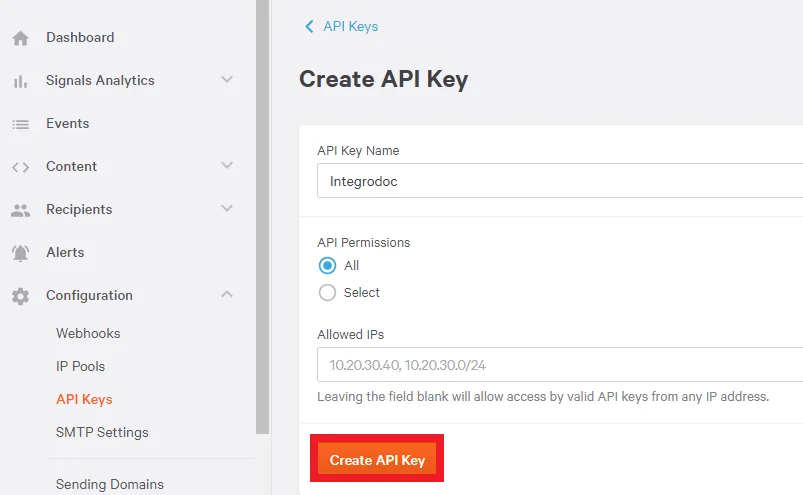Screen dimensions: 803x495
Task: Go back via API Keys breadcrumb link
Action: tap(350, 27)
